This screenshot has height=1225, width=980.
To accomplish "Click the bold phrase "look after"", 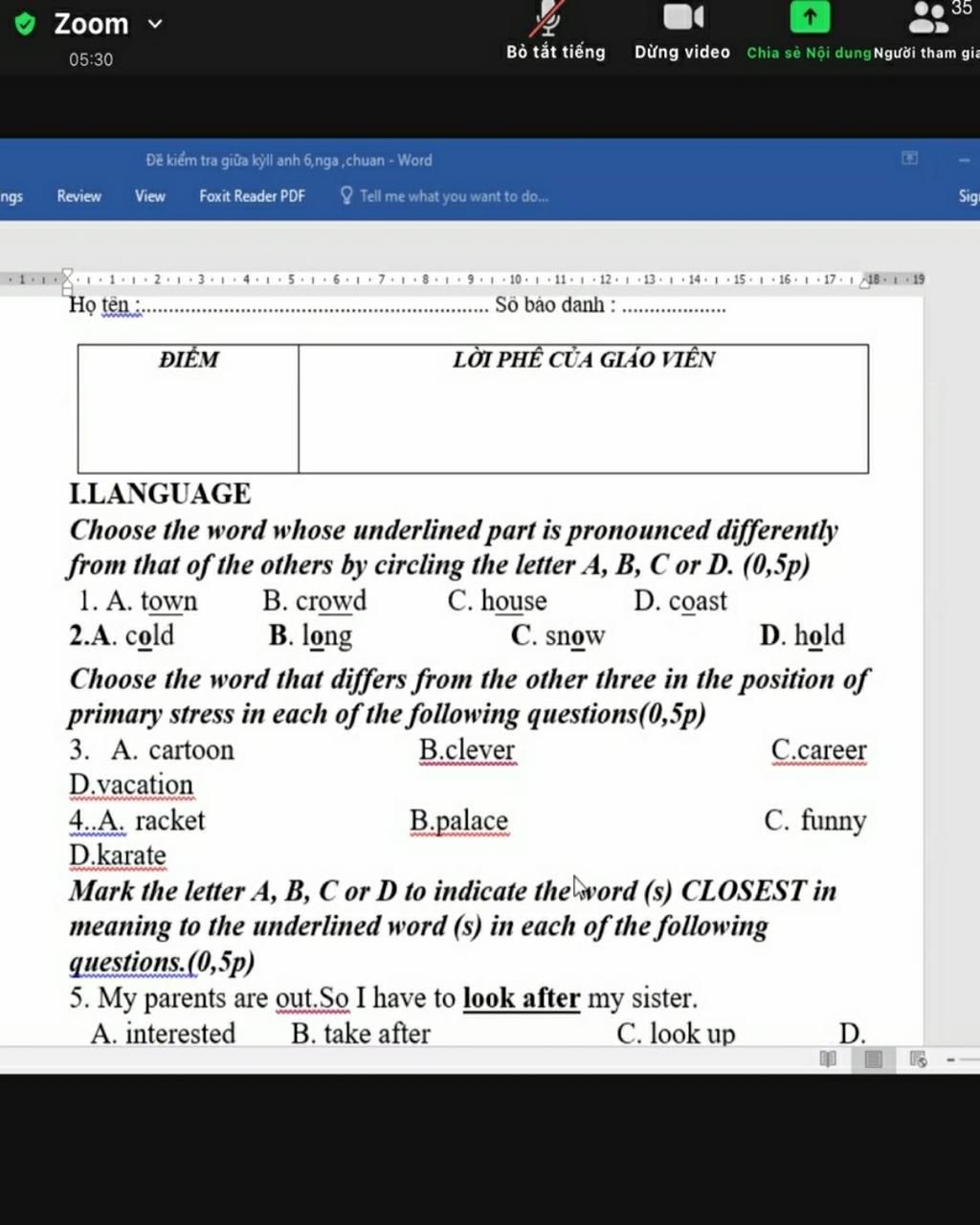I will [x=522, y=998].
